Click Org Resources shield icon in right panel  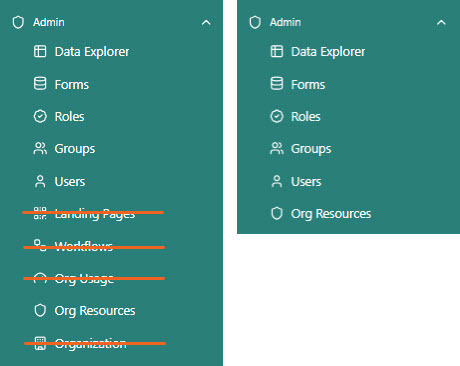click(x=277, y=213)
